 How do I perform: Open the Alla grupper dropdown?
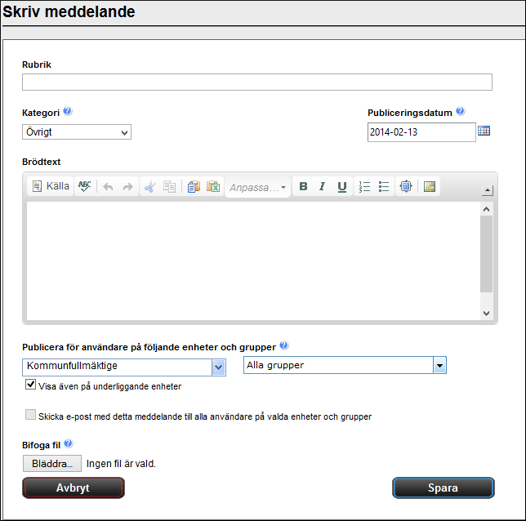[x=345, y=365]
